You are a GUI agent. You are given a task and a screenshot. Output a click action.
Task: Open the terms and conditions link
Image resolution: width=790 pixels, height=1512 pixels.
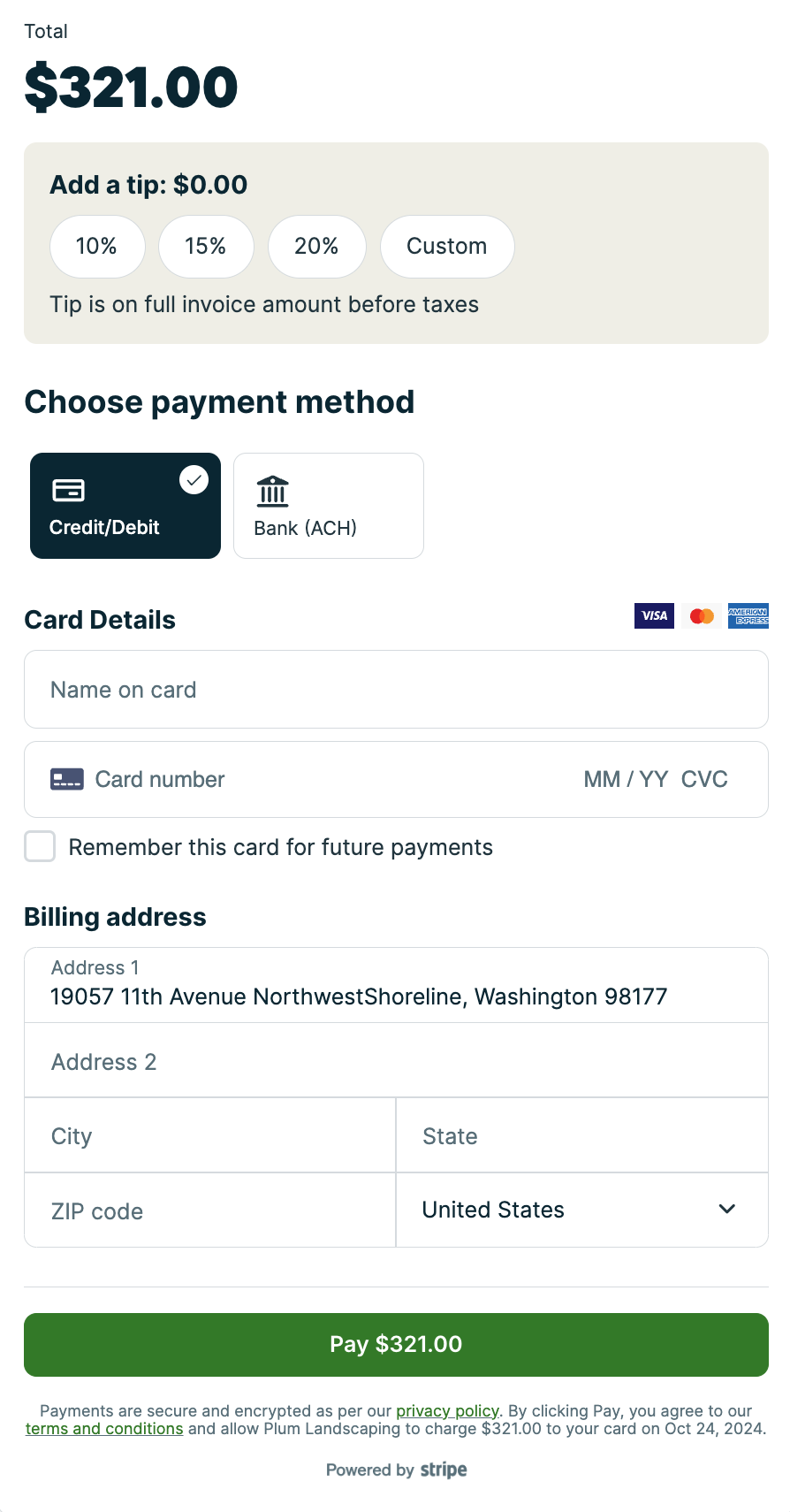(104, 1428)
